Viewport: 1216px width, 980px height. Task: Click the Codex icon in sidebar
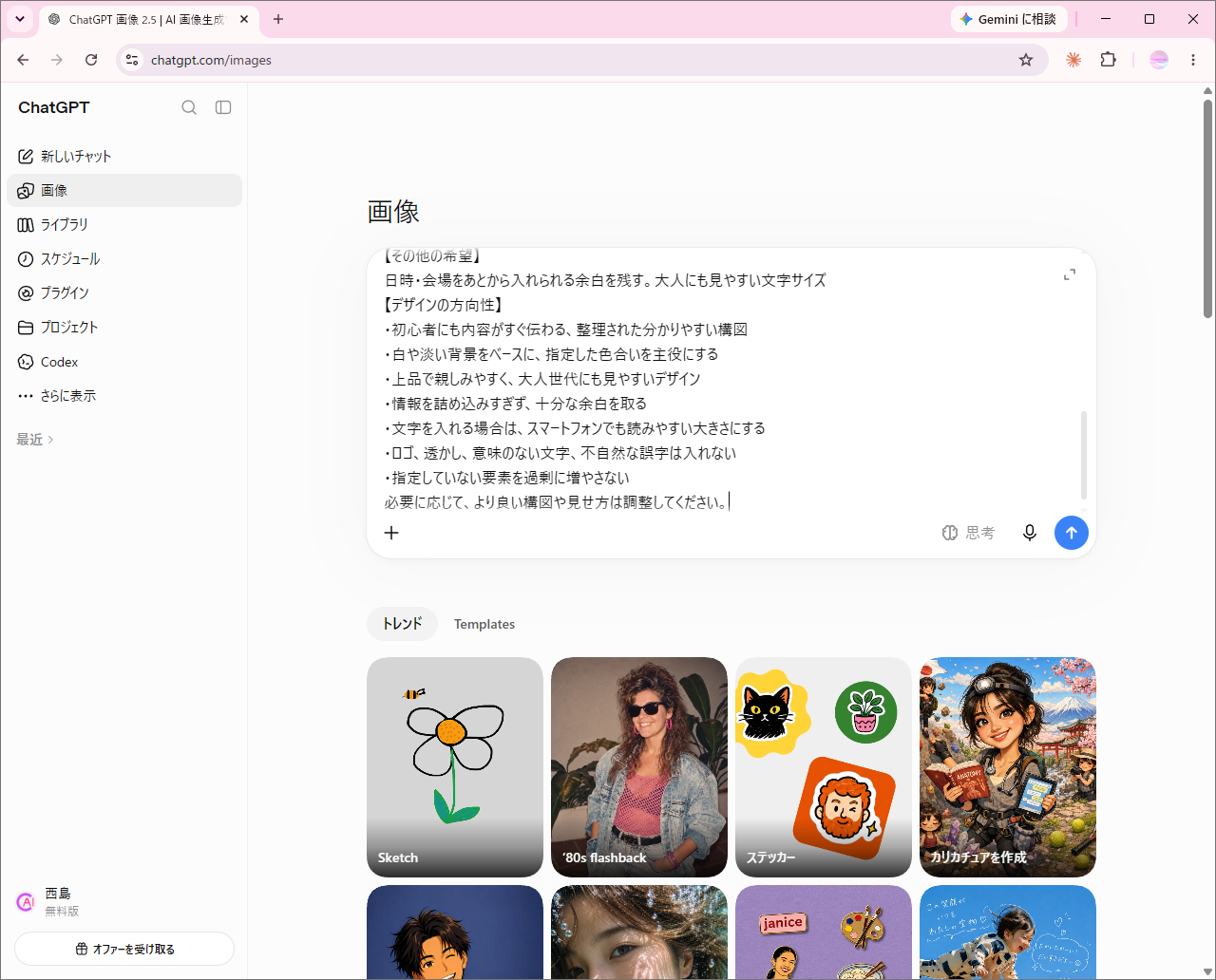(26, 362)
